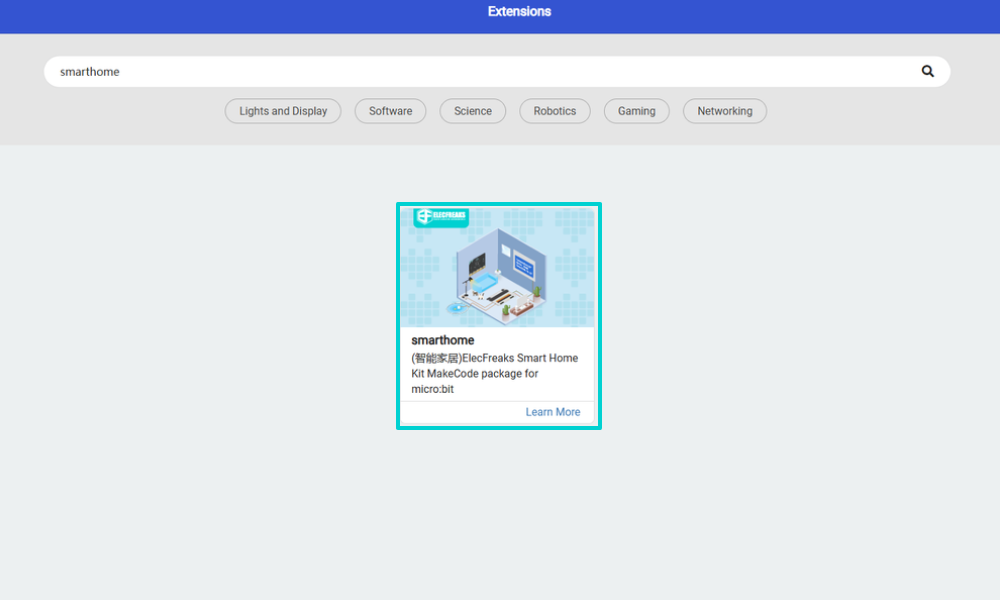Image resolution: width=1000 pixels, height=600 pixels.
Task: Click the dark micro:bit board in illustration
Action: point(476,263)
